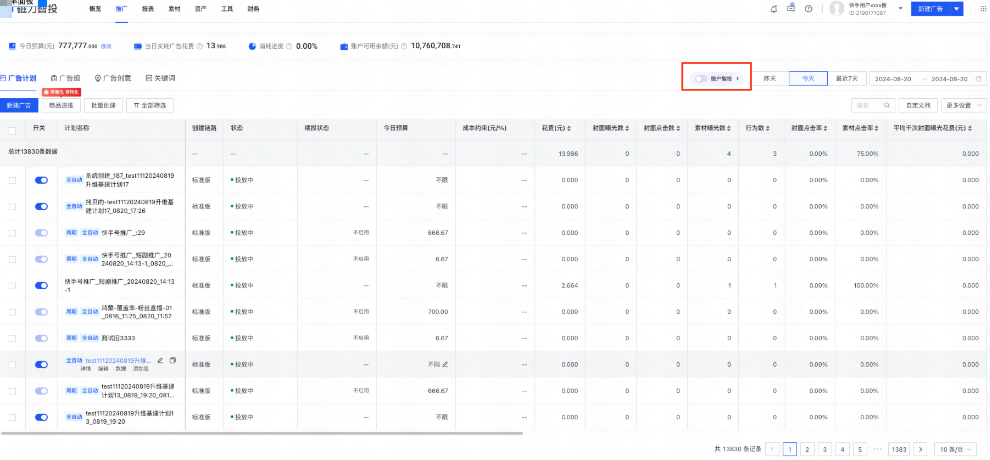
Task: Go to page 3 in pagination
Action: coord(825,449)
